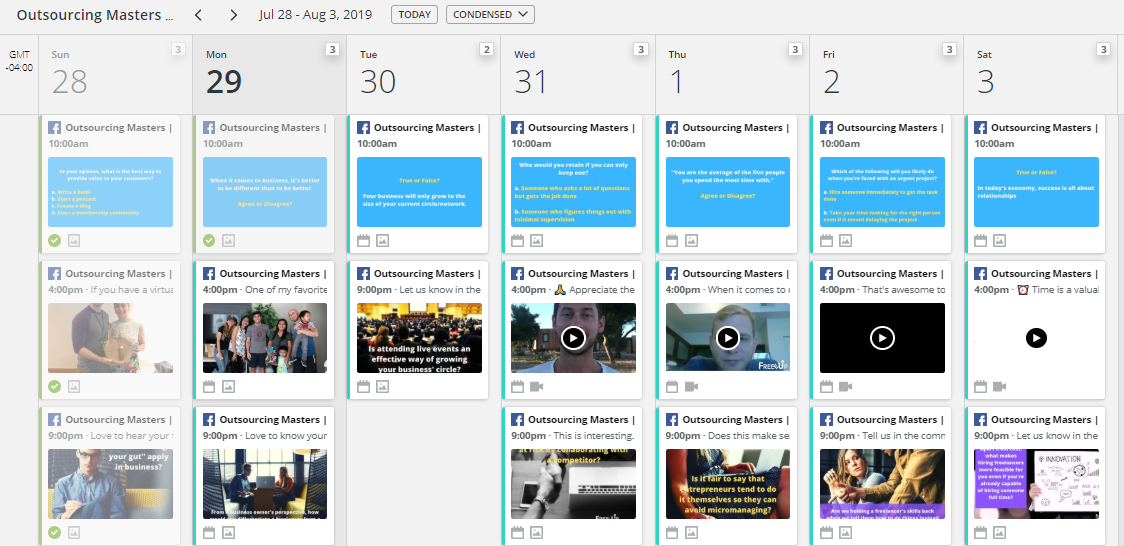
Task: Click the Thursday post count badge
Action: (795, 49)
